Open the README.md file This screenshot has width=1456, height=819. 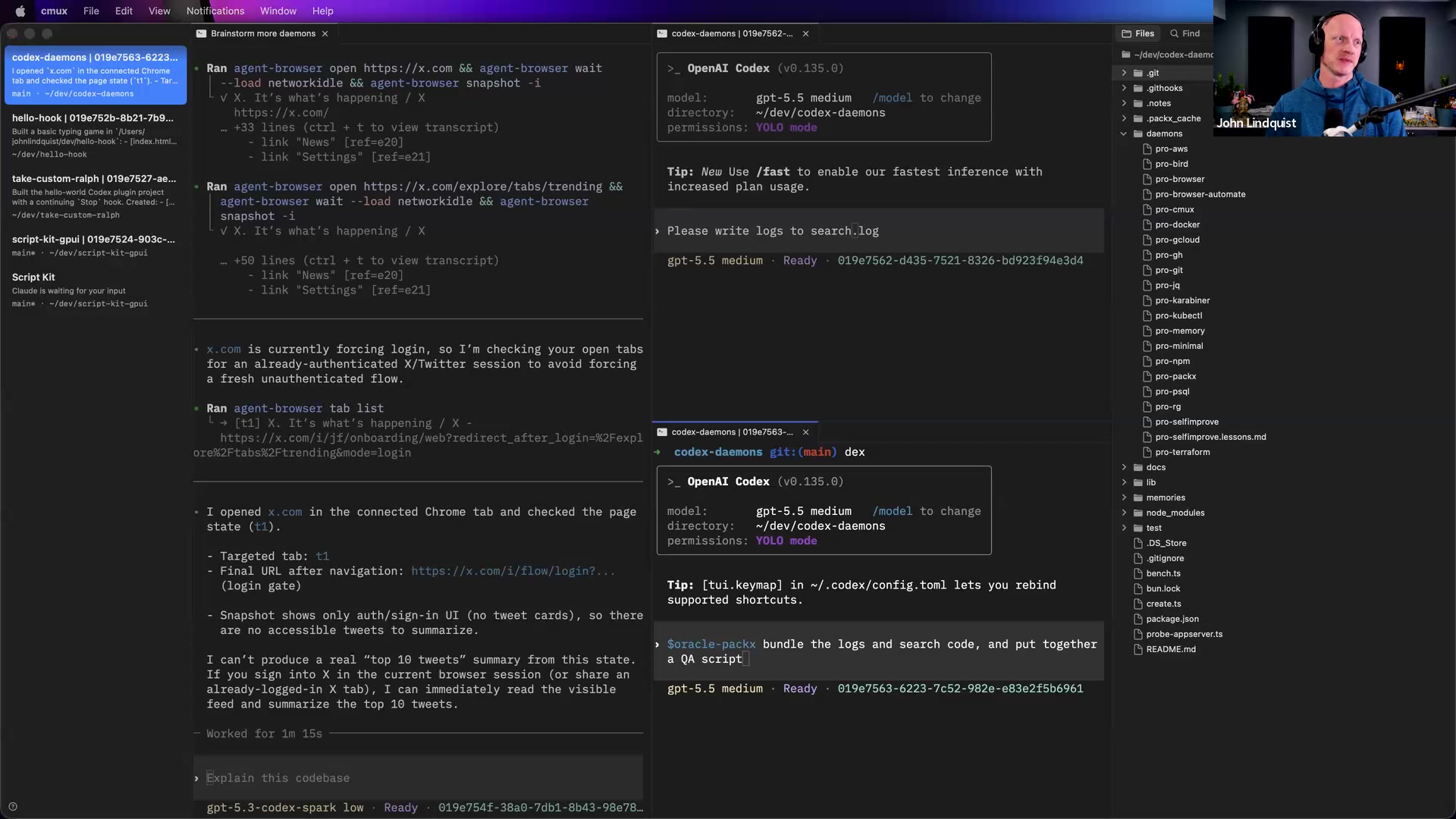[1171, 649]
